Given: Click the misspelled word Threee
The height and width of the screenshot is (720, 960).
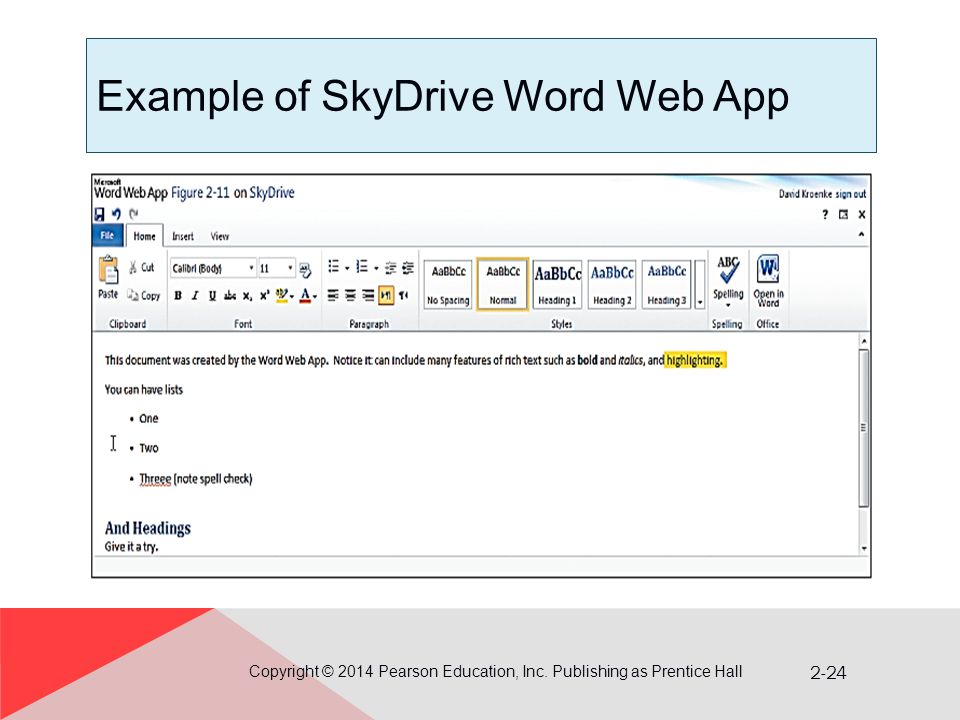Looking at the screenshot, I should (x=156, y=479).
